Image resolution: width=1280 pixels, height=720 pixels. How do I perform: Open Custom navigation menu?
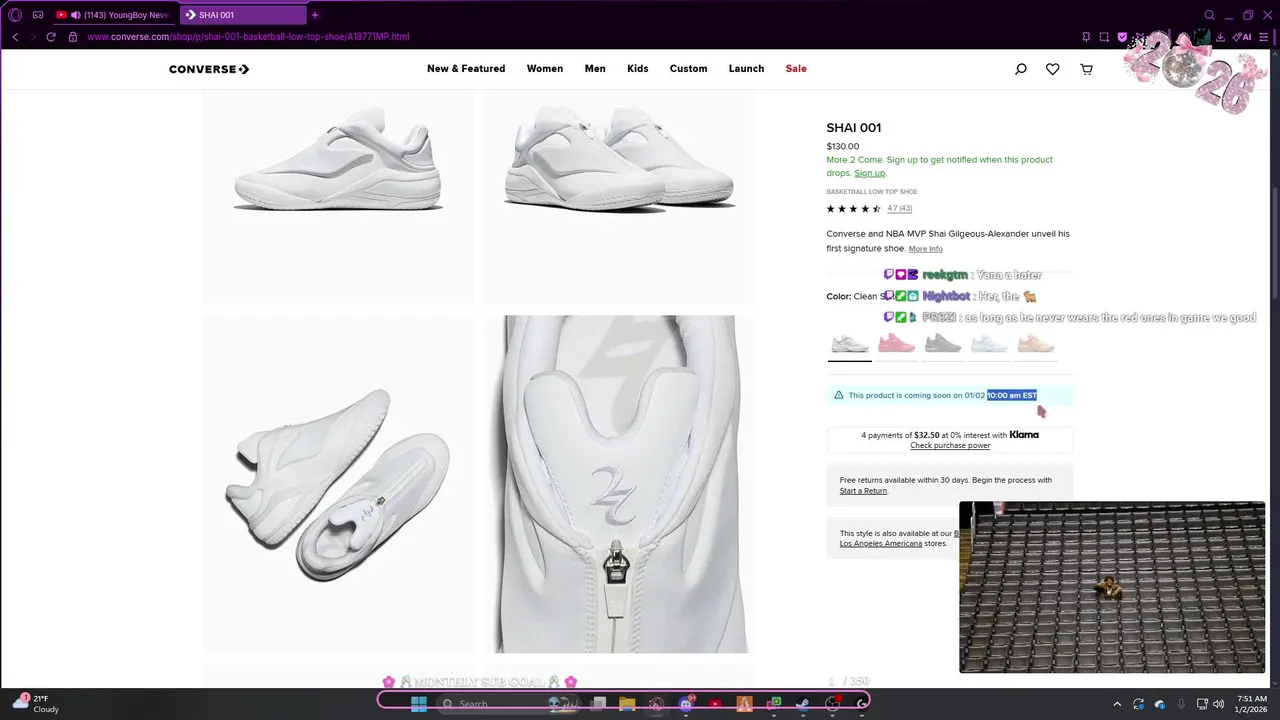click(x=688, y=69)
